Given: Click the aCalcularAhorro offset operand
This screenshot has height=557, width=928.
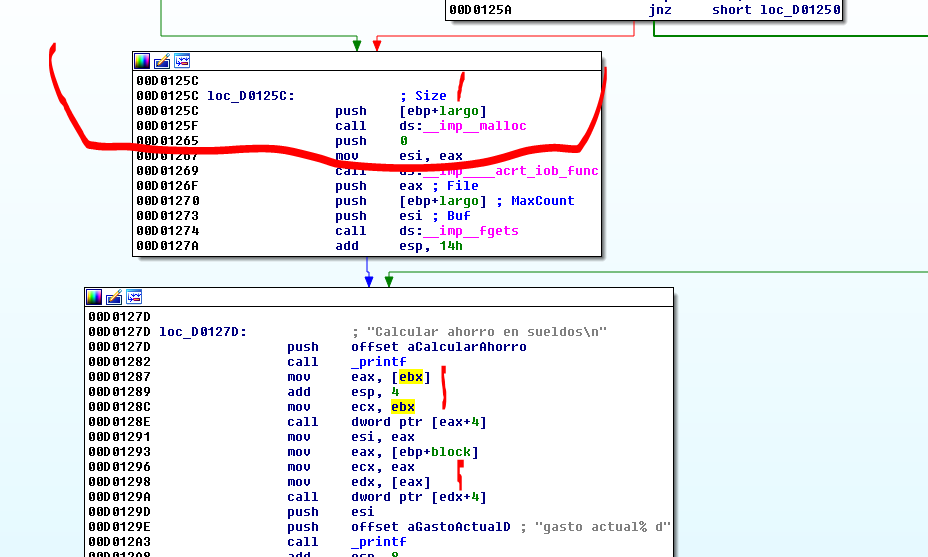Looking at the screenshot, I should pos(439,347).
